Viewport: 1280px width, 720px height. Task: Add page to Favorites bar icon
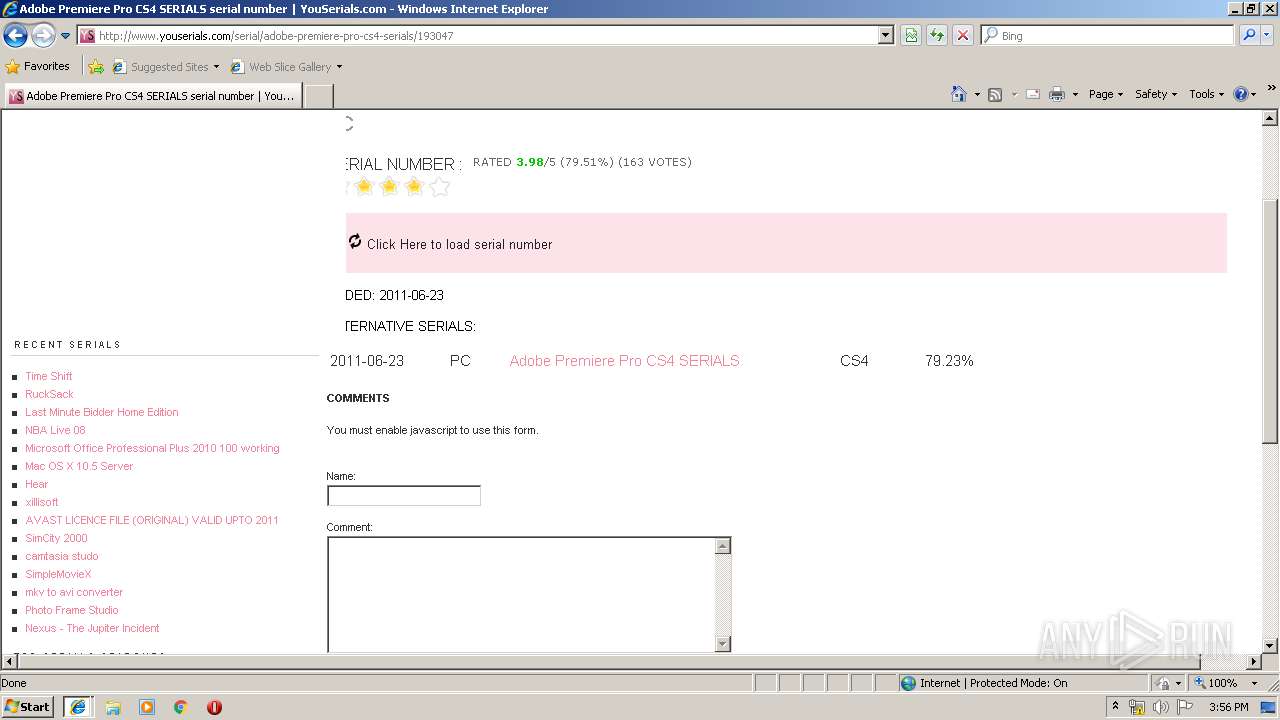click(96, 67)
